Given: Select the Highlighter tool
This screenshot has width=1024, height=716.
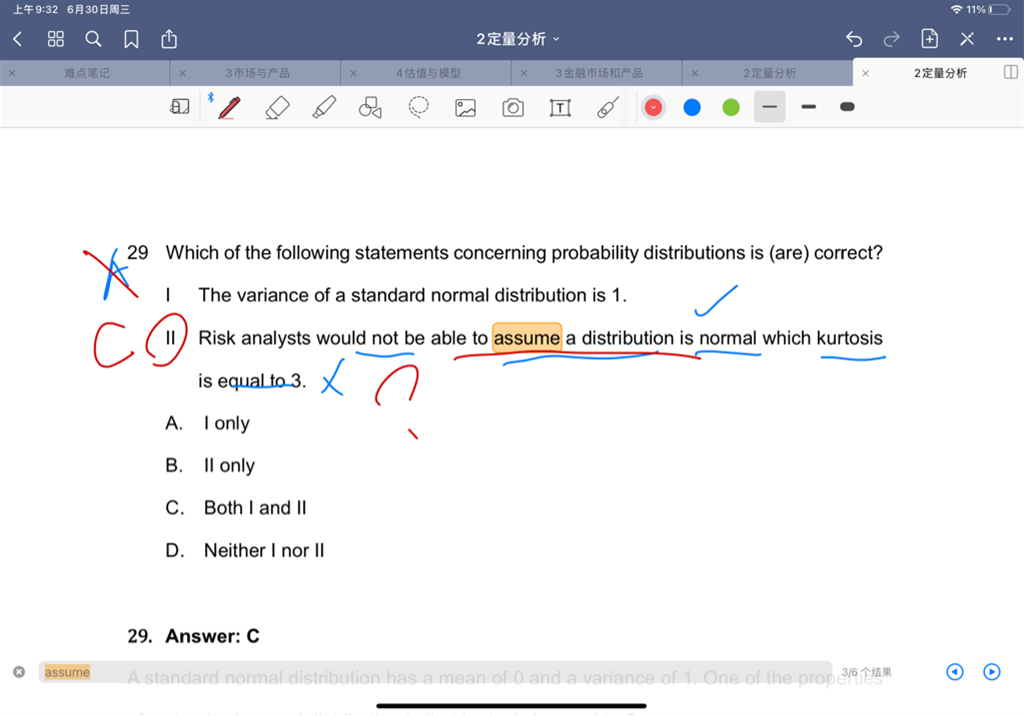Looking at the screenshot, I should [324, 107].
